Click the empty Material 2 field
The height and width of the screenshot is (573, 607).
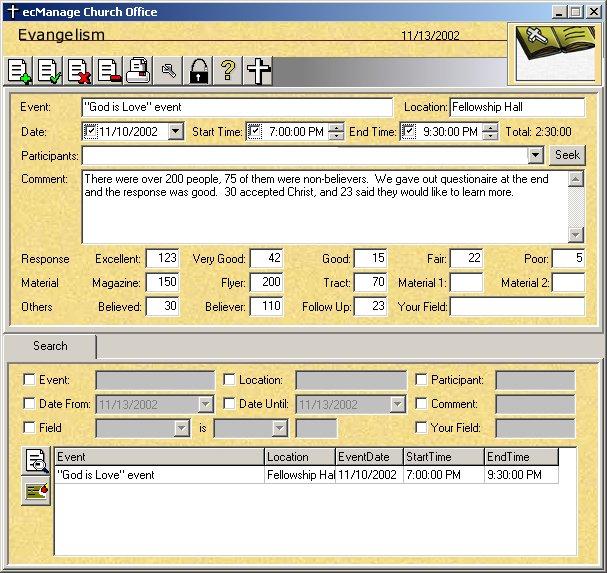point(568,282)
